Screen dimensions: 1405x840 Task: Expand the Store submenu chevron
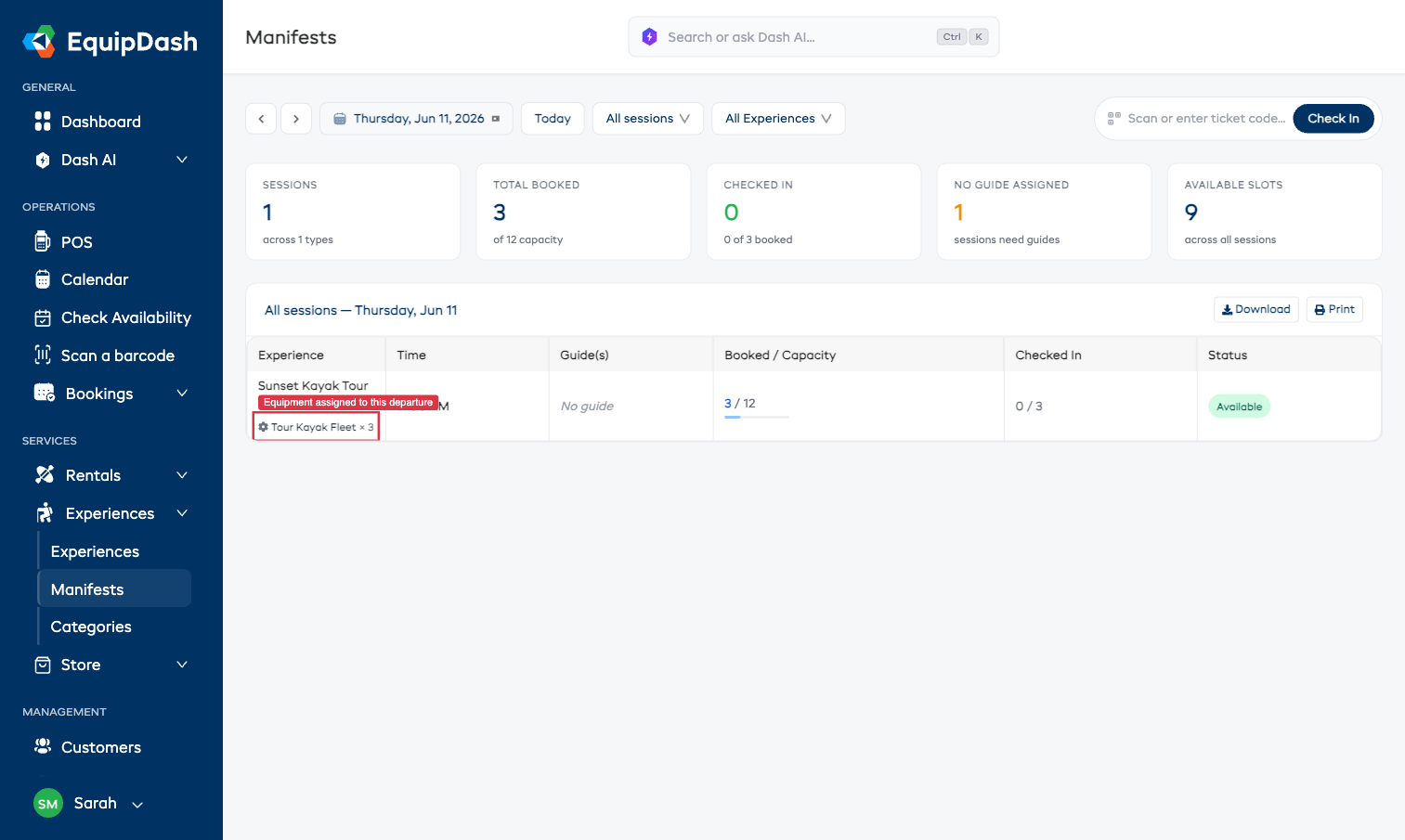click(x=182, y=665)
